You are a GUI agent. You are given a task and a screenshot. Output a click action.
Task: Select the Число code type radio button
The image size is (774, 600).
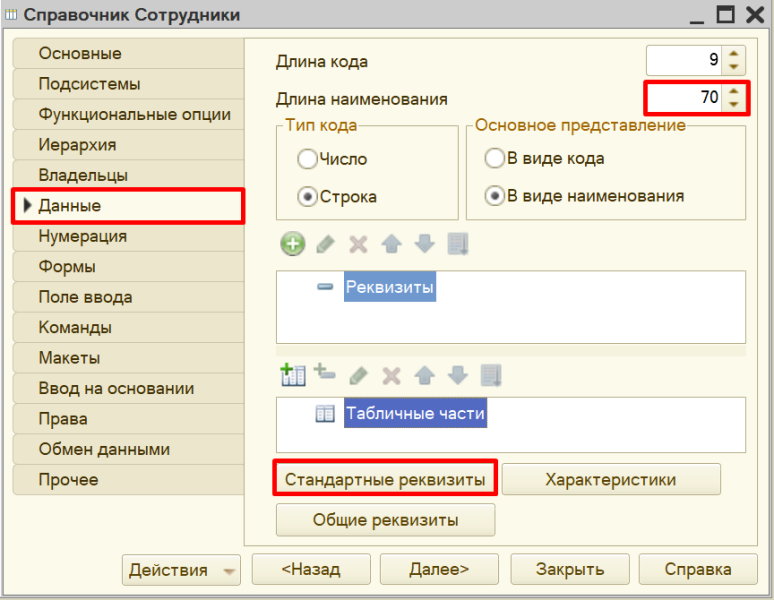point(307,159)
